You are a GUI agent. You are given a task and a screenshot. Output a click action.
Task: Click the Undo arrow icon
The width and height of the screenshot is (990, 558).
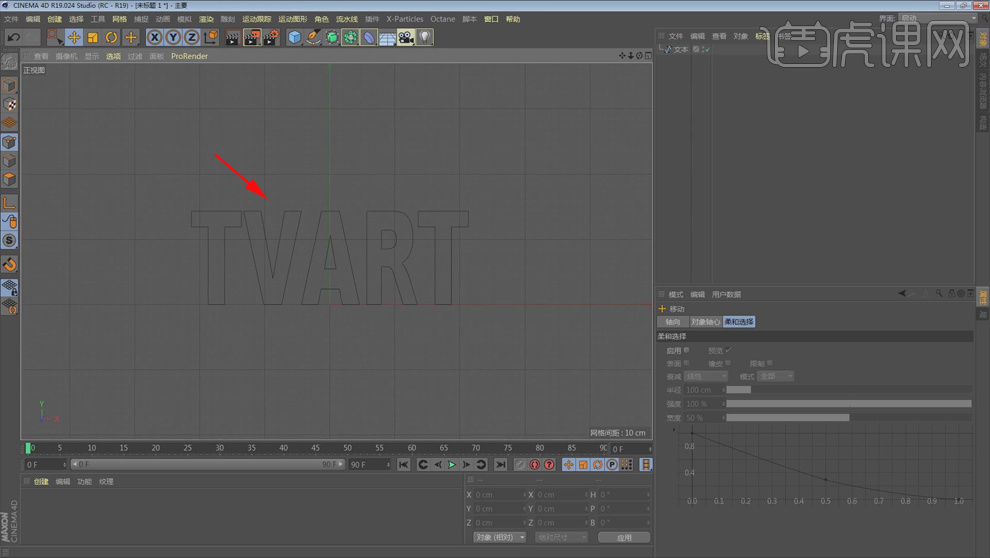pos(13,38)
